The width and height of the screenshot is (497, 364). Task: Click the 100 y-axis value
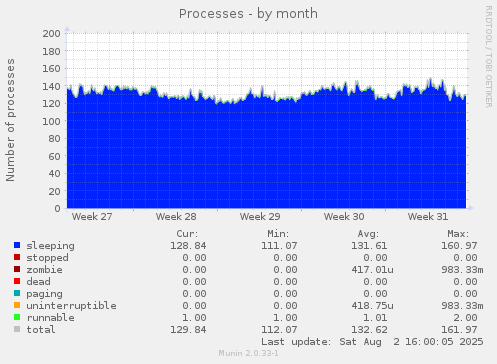[51, 121]
